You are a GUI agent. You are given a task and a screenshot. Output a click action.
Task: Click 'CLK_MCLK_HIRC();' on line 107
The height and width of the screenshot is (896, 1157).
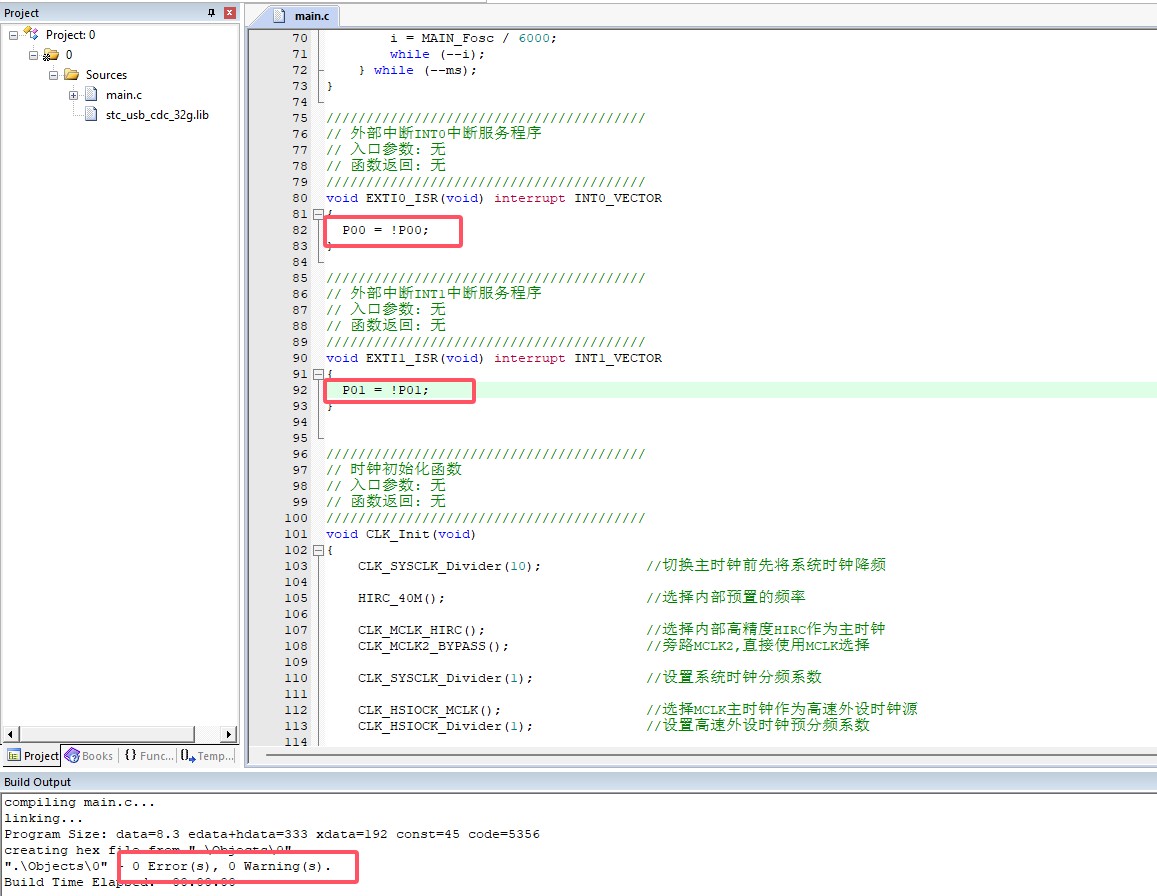[421, 630]
